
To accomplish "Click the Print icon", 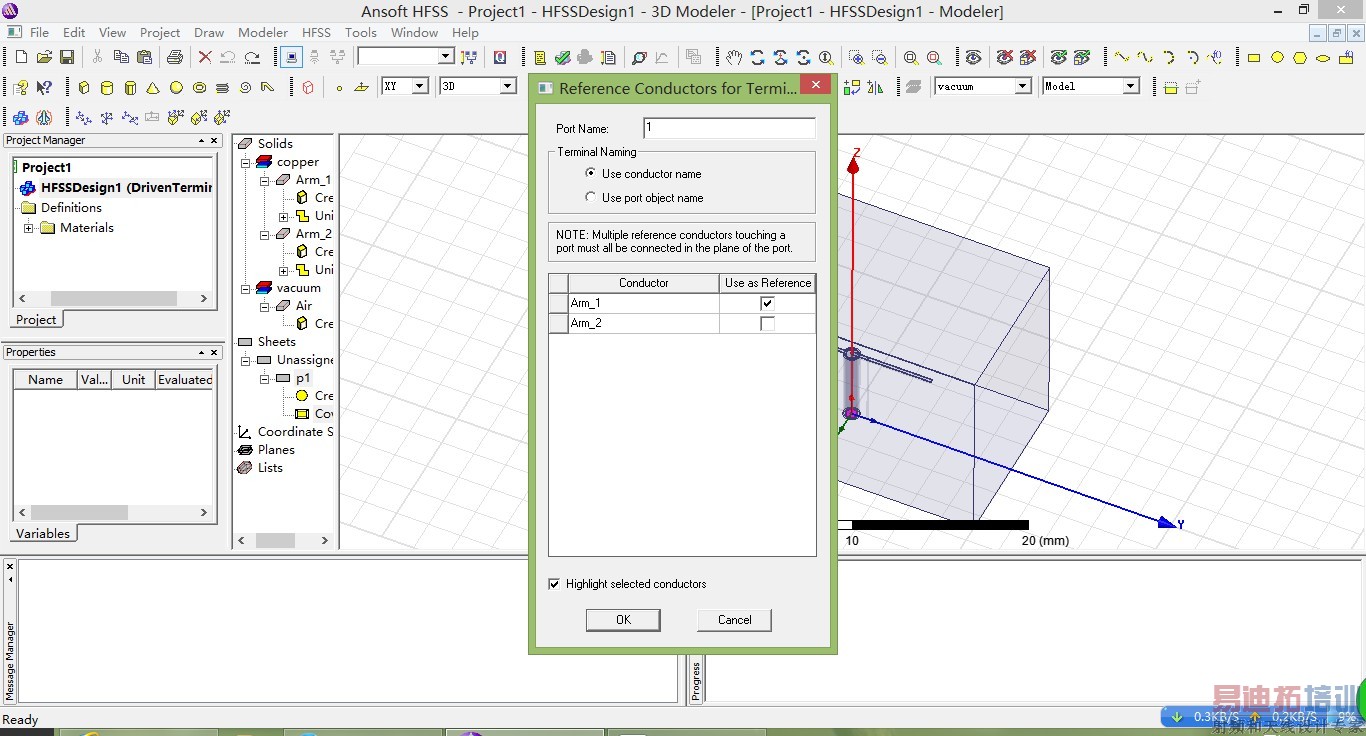I will pyautogui.click(x=175, y=57).
